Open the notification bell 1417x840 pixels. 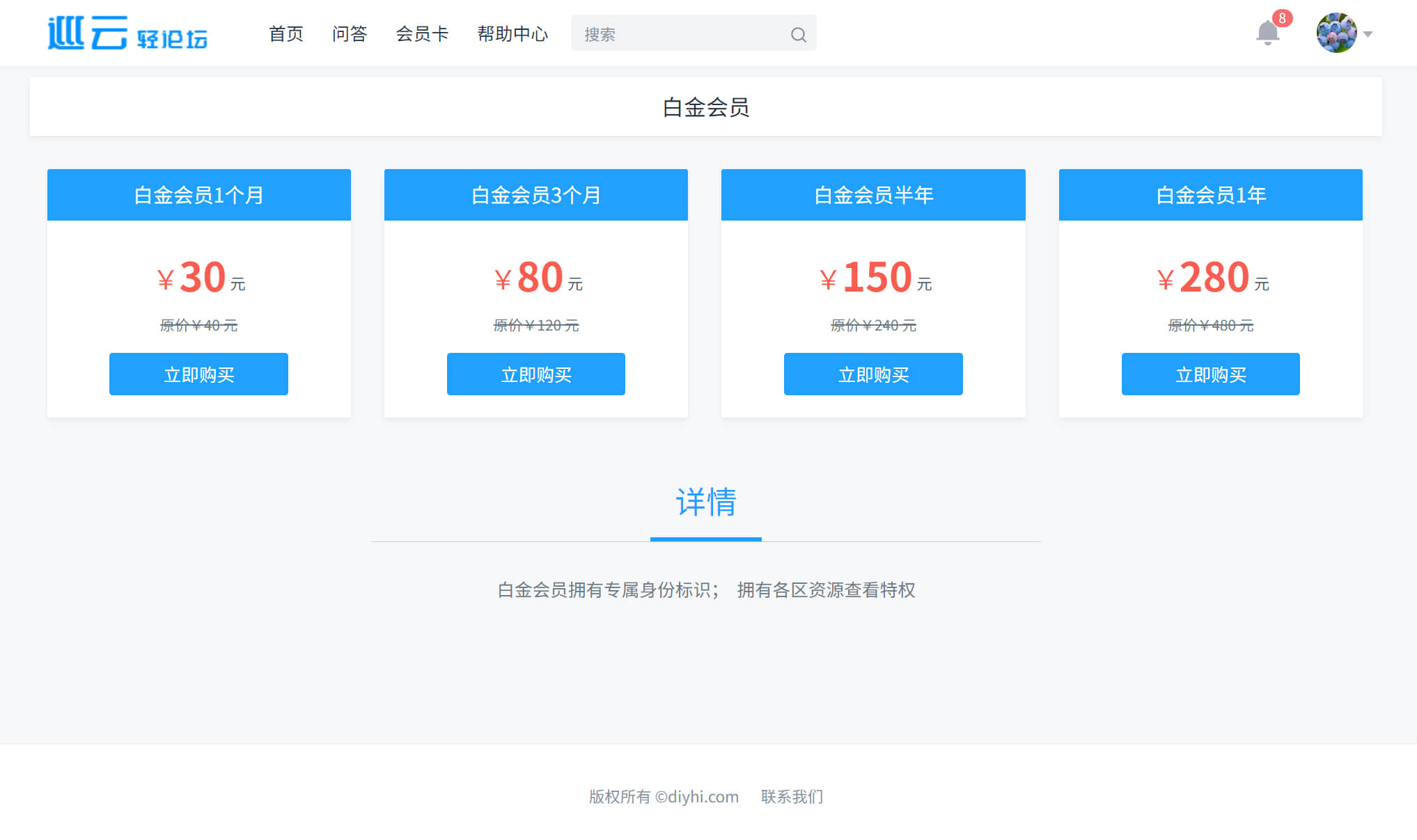point(1267,33)
